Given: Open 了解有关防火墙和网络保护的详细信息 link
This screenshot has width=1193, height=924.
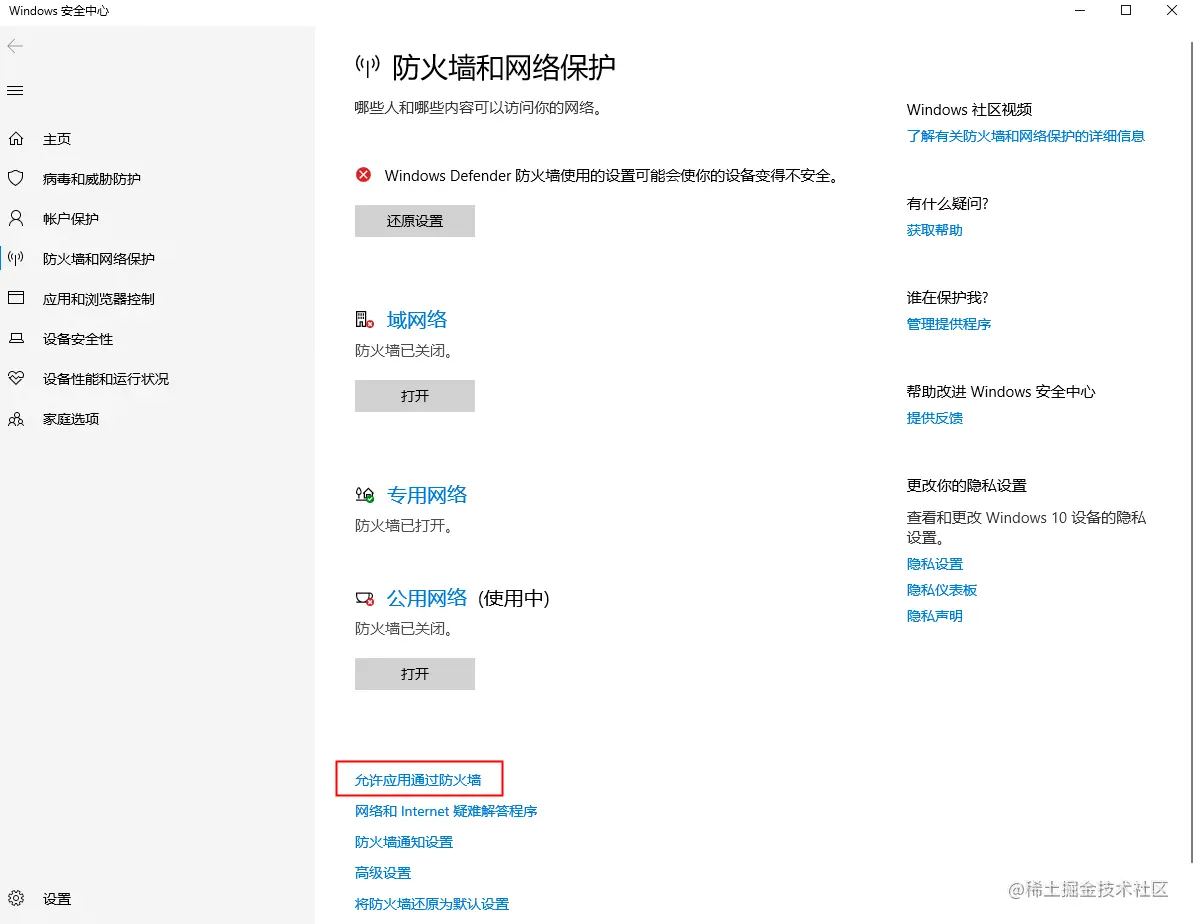Looking at the screenshot, I should pyautogui.click(x=1026, y=136).
